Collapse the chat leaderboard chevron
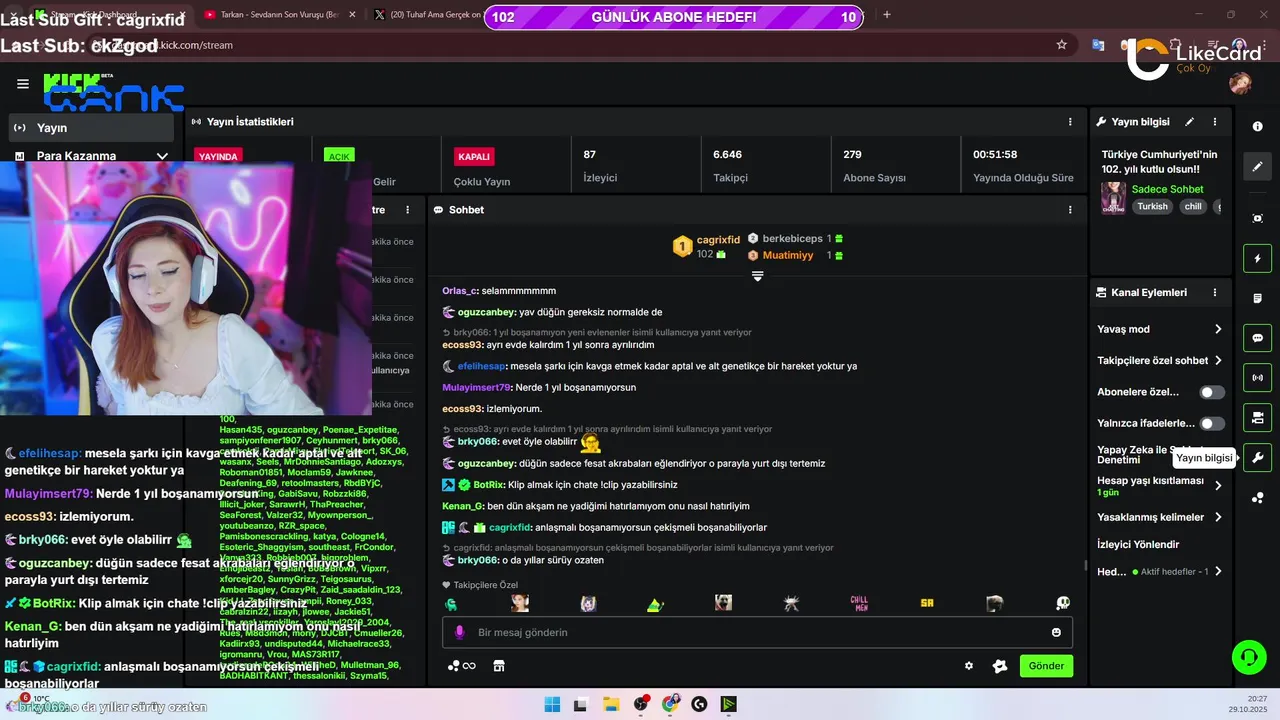 tap(757, 276)
